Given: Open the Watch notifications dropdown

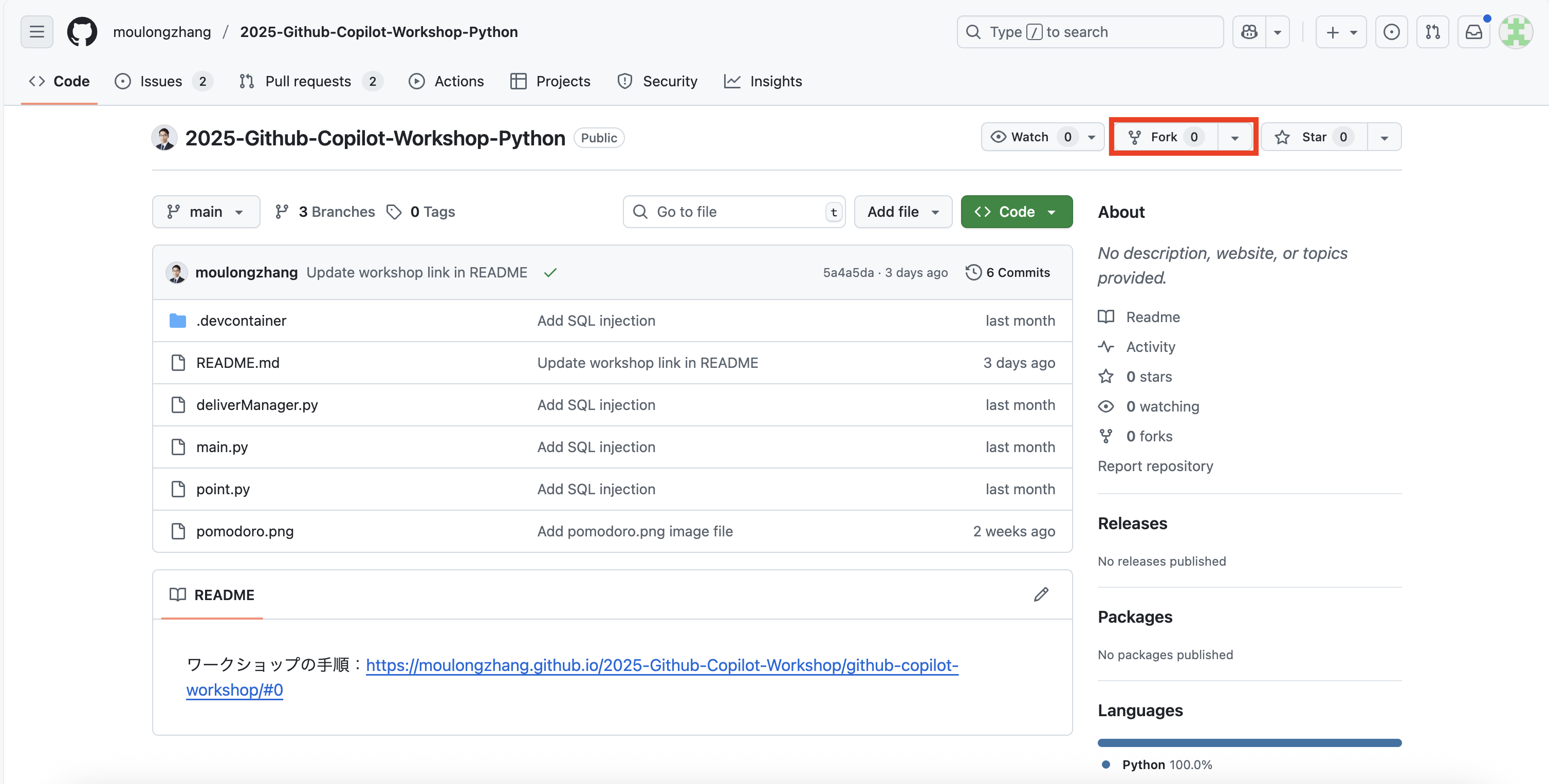Looking at the screenshot, I should click(x=1042, y=137).
